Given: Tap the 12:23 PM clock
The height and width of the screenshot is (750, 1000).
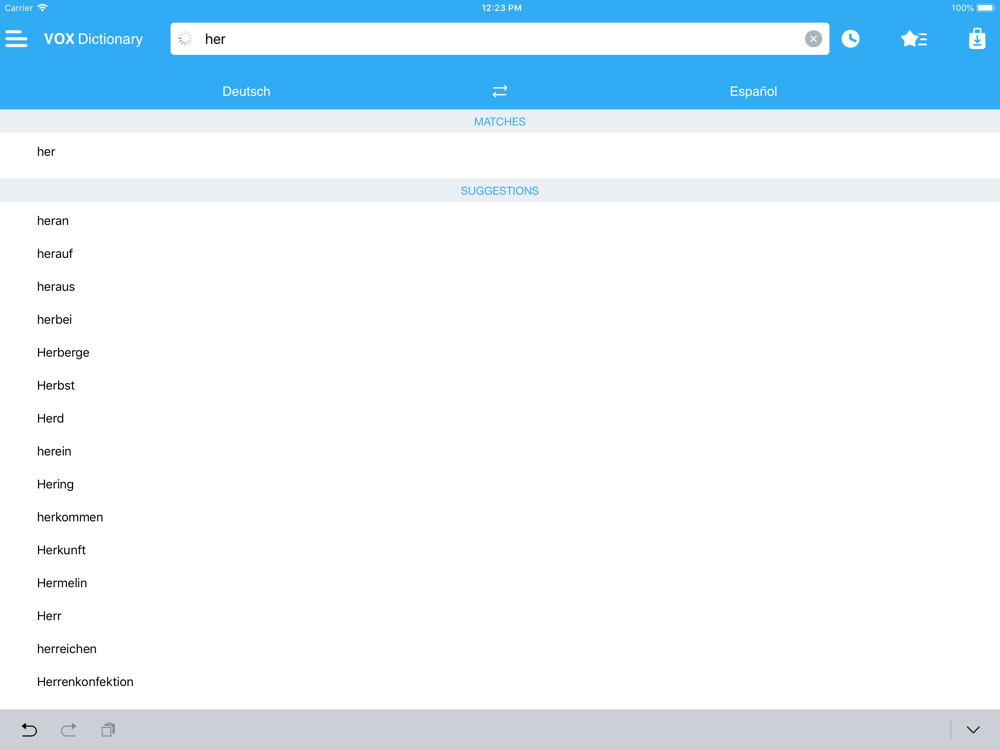Looking at the screenshot, I should pos(501,8).
